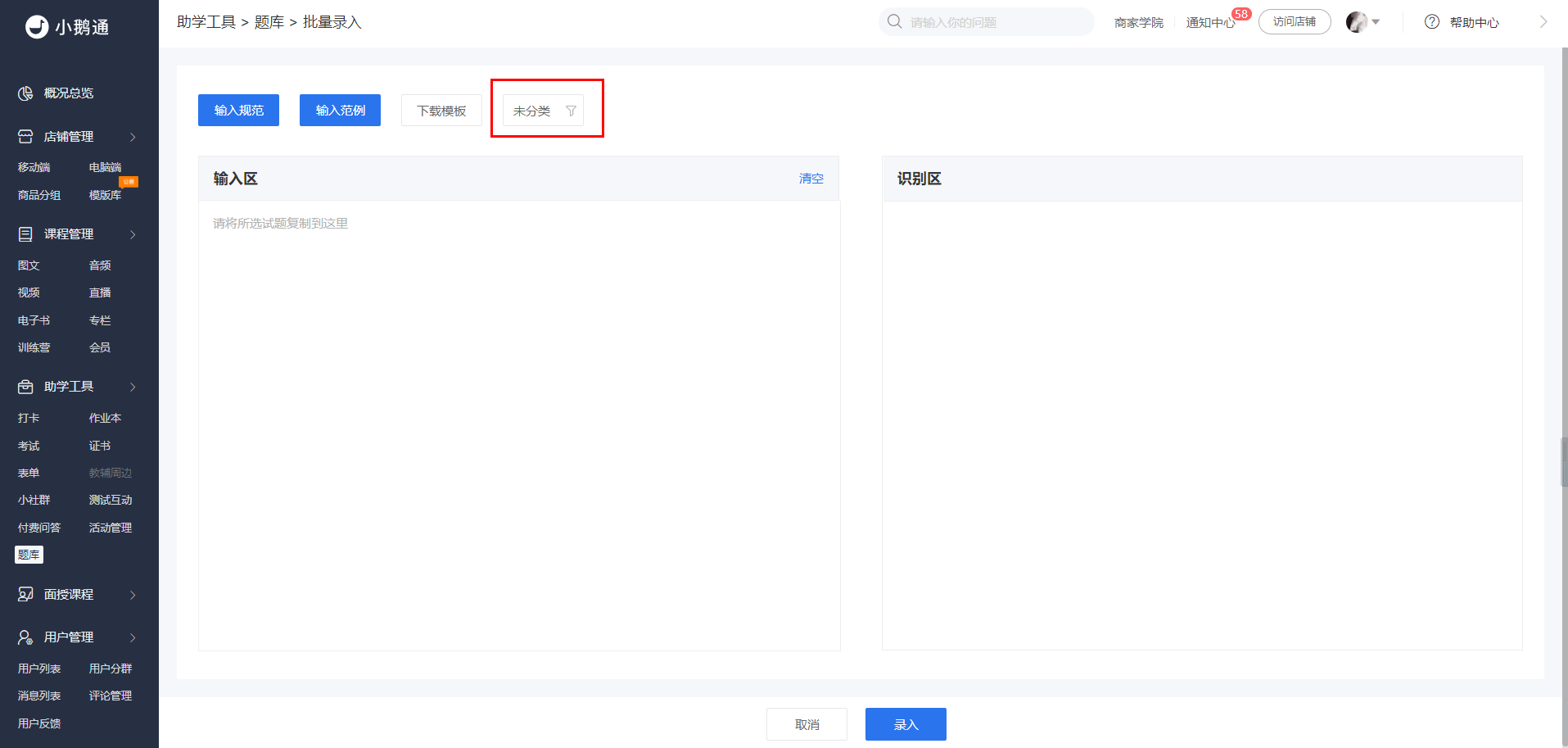Open 训练营 section
Viewport: 1568px width, 748px height.
[x=34, y=347]
